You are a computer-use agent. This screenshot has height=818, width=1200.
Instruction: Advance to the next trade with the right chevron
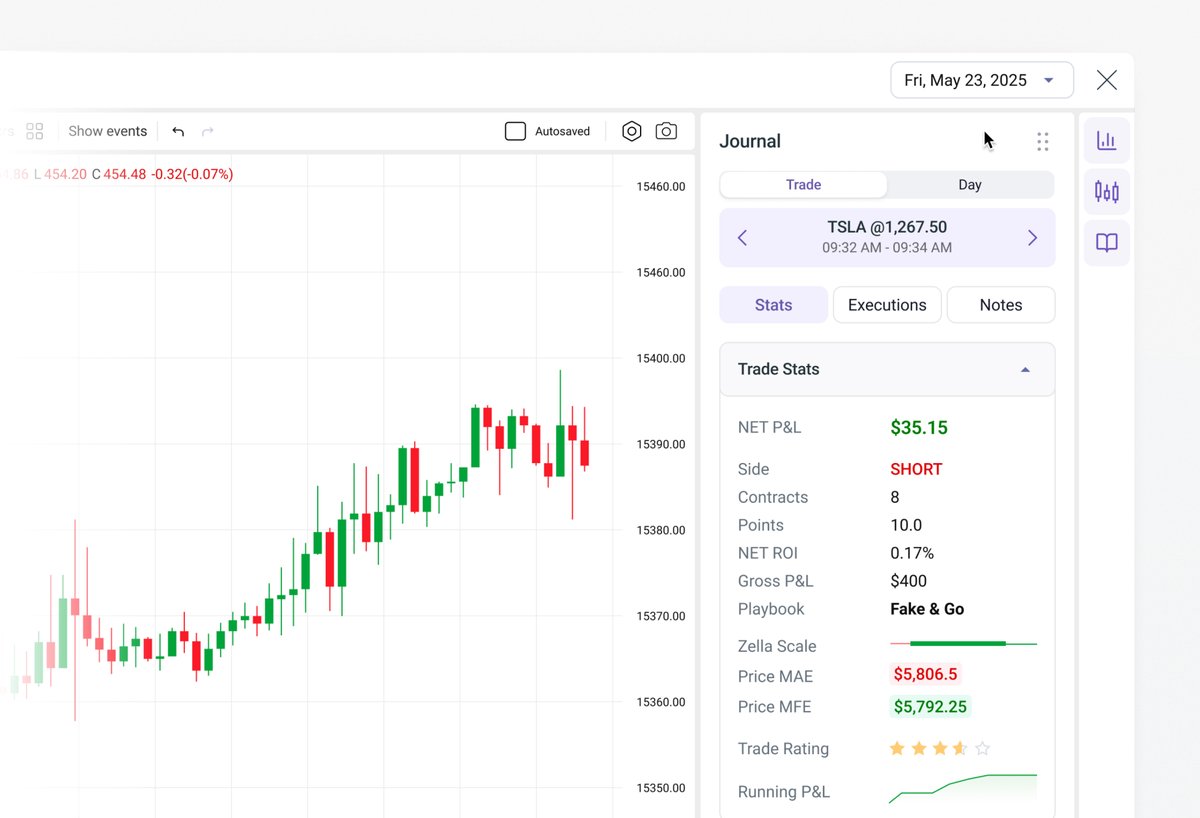coord(1032,237)
